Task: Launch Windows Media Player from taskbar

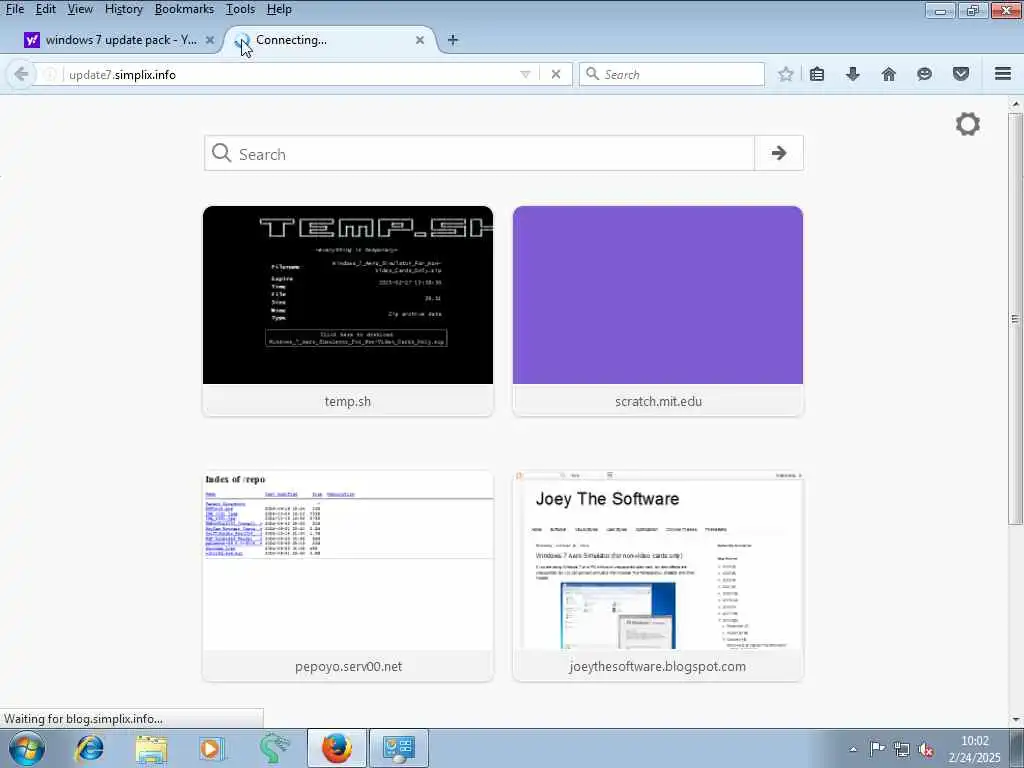Action: pos(212,748)
